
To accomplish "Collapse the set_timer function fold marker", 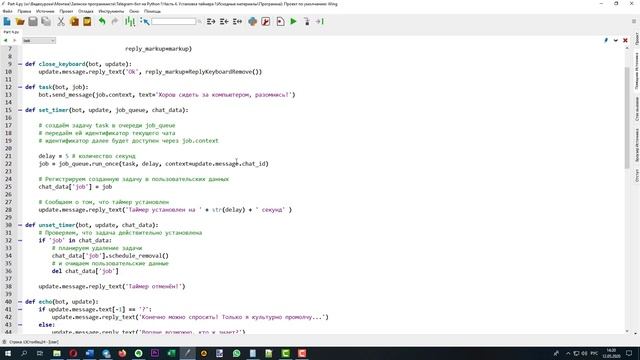I will pos(20,110).
